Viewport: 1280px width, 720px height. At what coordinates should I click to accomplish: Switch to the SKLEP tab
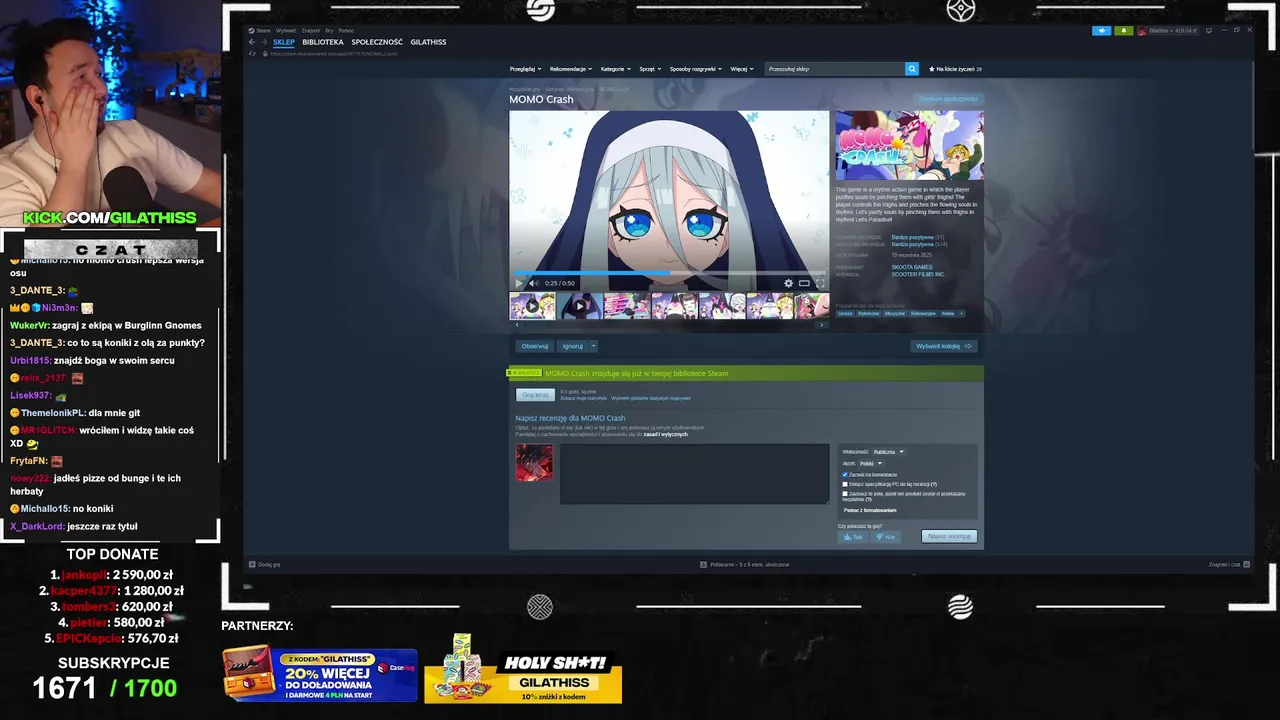283,42
